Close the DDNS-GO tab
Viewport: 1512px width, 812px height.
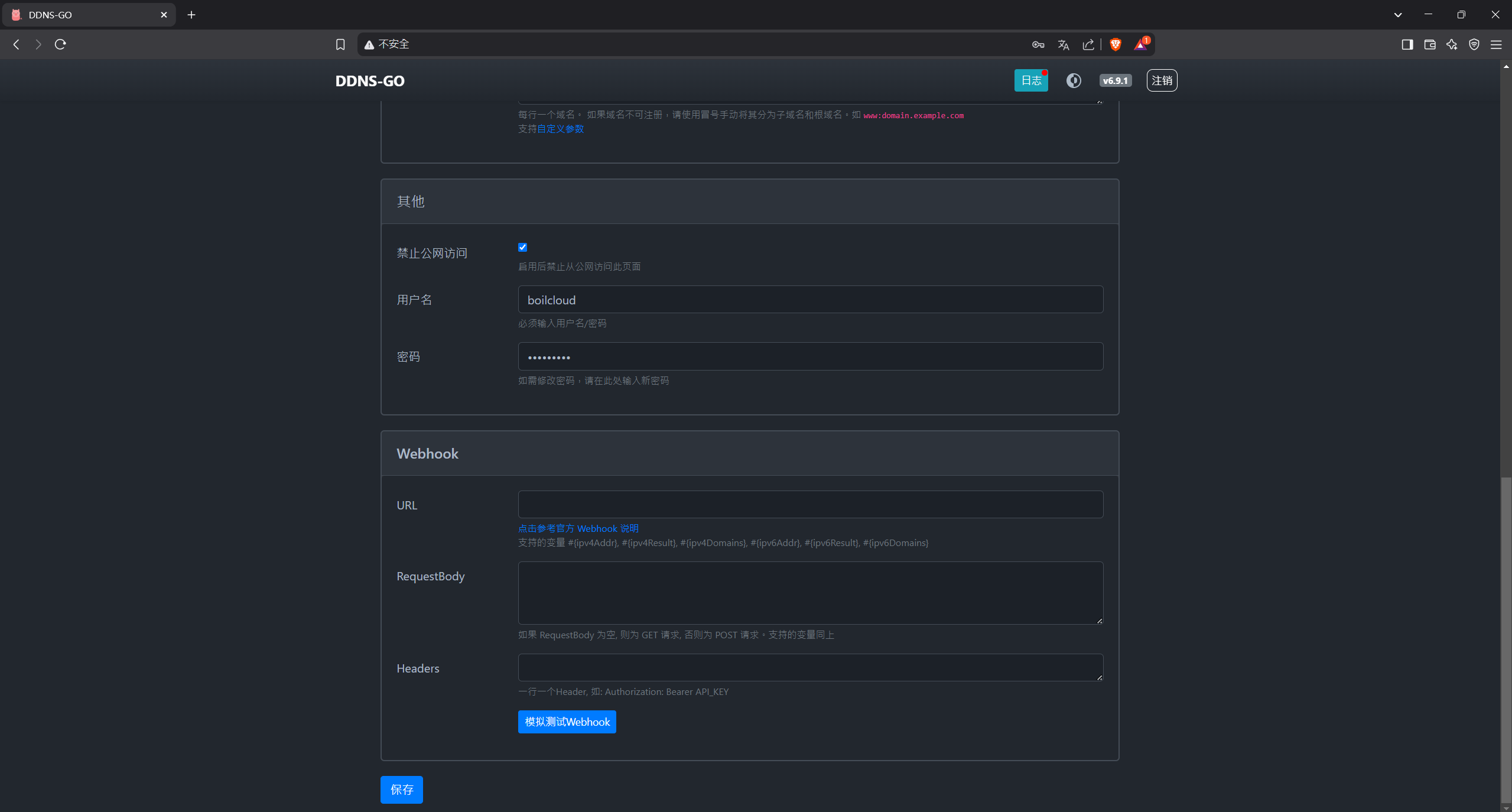pos(164,15)
